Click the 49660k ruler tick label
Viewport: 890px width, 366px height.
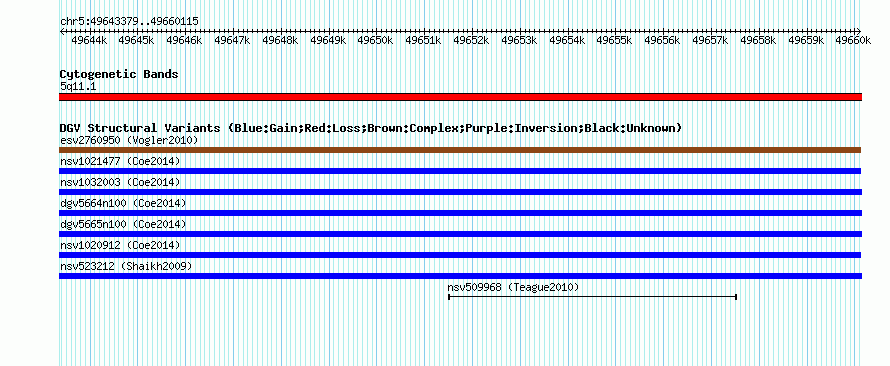853,40
